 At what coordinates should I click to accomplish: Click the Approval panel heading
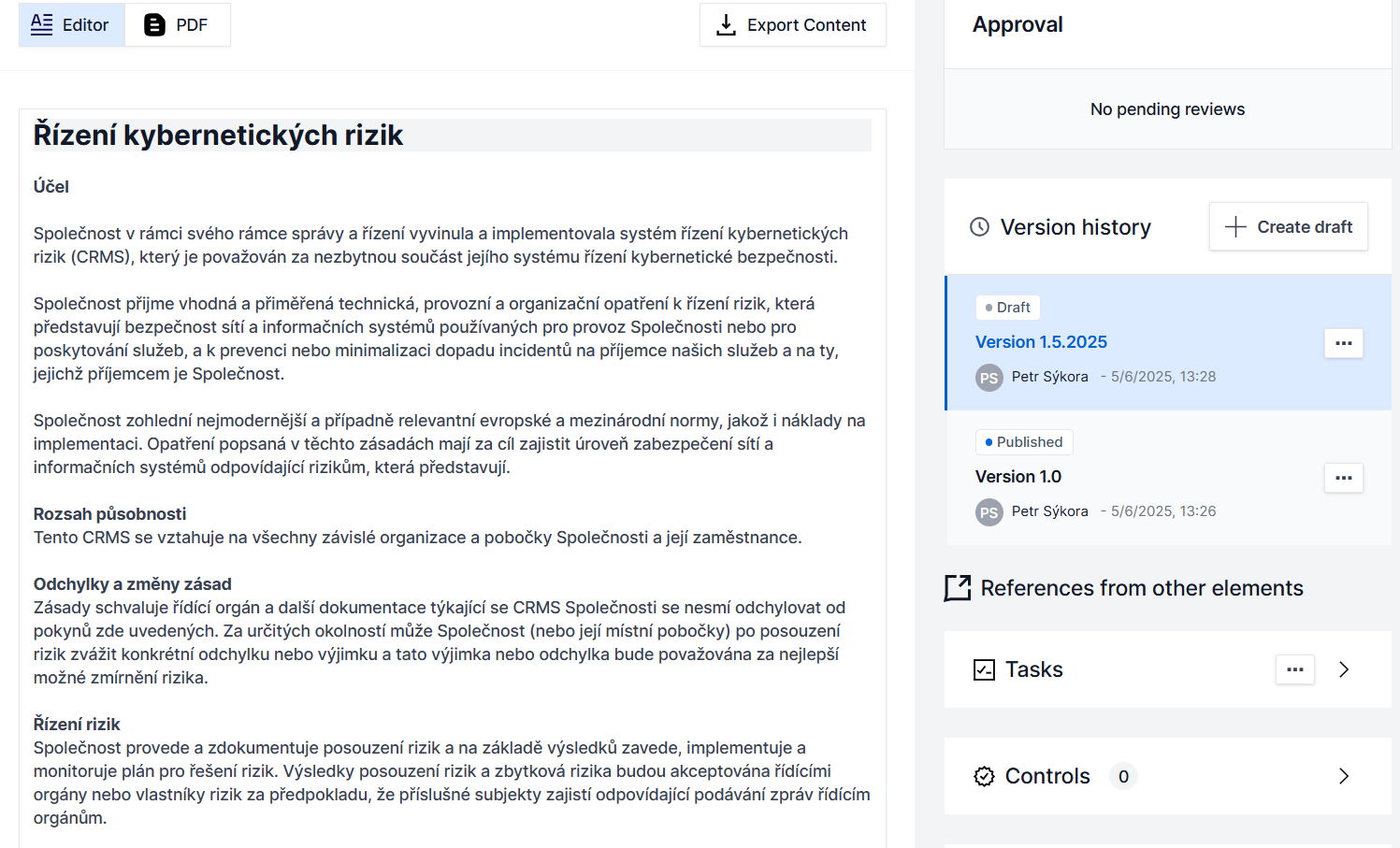tap(1018, 24)
